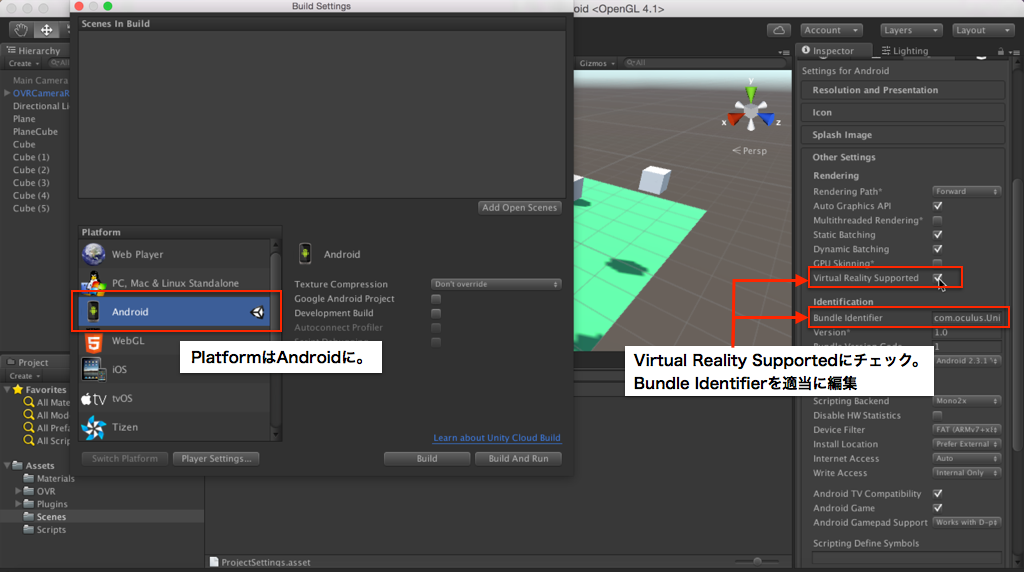Click the project icon size slider
1024x572 pixels.
(x=757, y=561)
